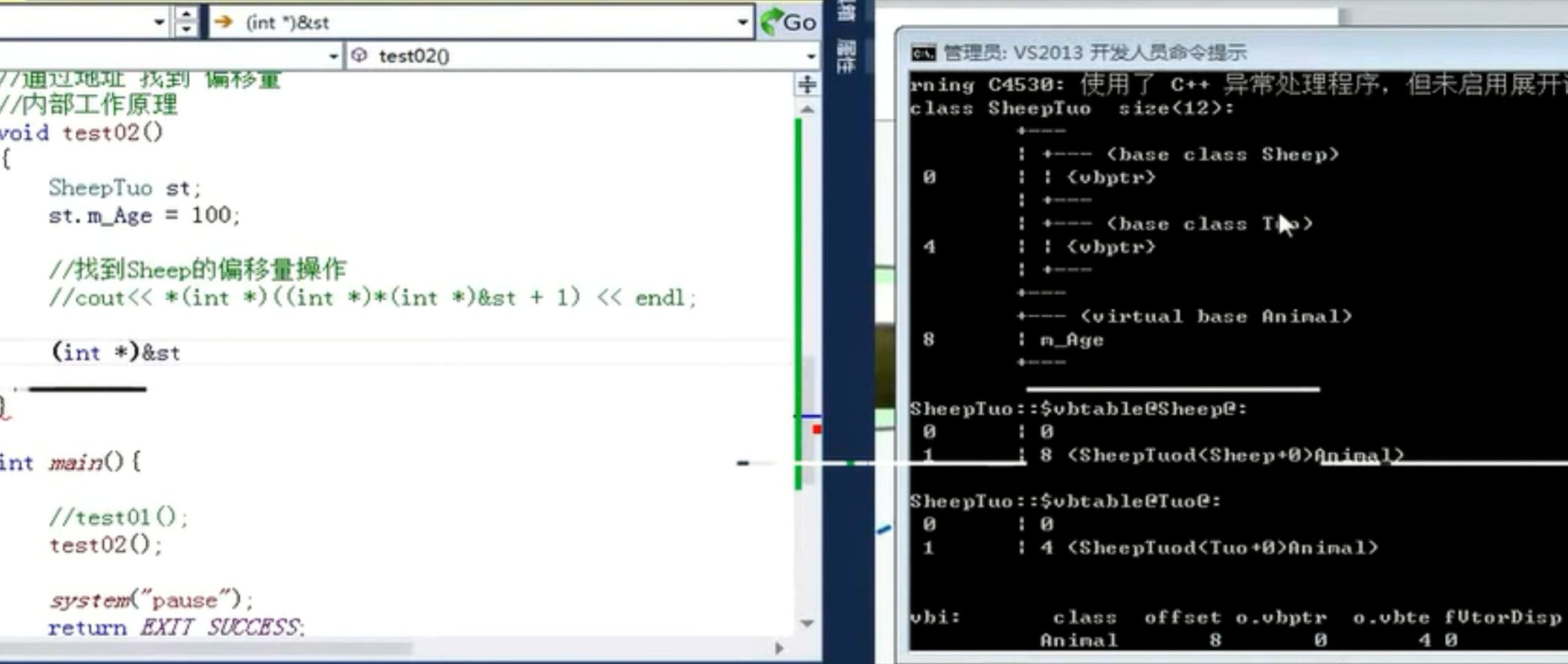Image resolution: width=1568 pixels, height=664 pixels.
Task: Click the VS2013 command prompt window title
Action: click(x=1094, y=53)
